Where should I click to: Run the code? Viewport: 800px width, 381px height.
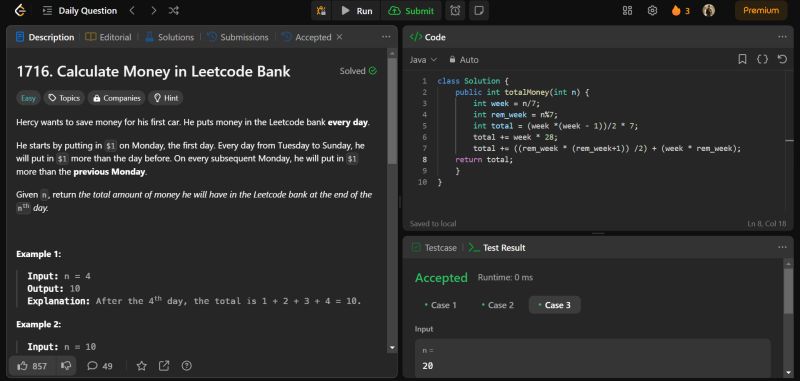tap(357, 11)
